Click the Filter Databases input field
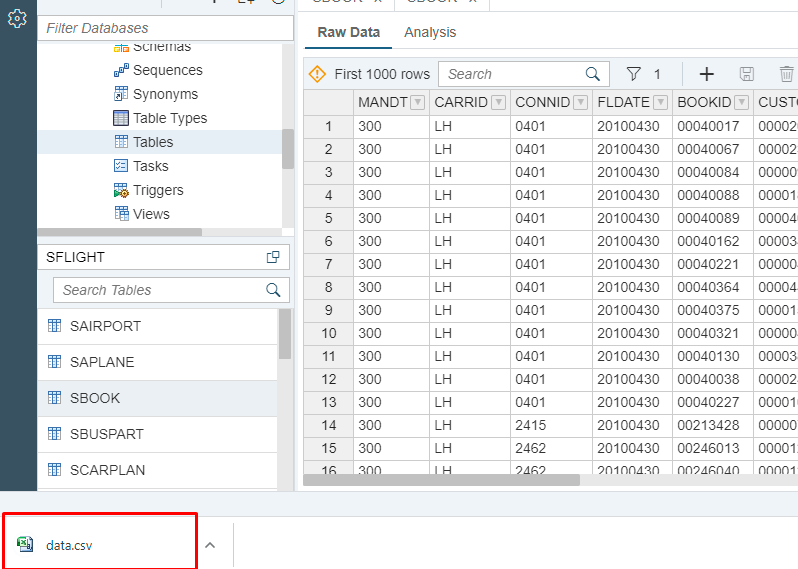Viewport: 798px width, 569px height. point(165,28)
